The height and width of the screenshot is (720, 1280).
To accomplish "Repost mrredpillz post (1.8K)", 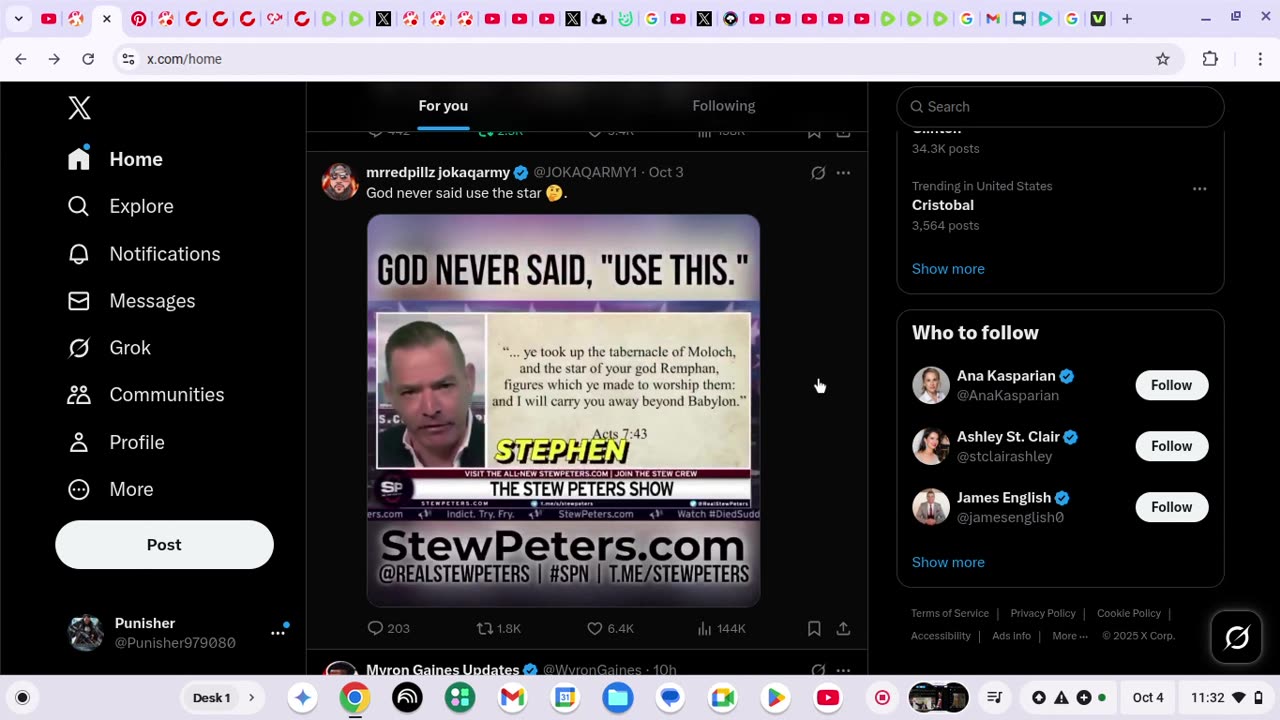I will click(499, 628).
